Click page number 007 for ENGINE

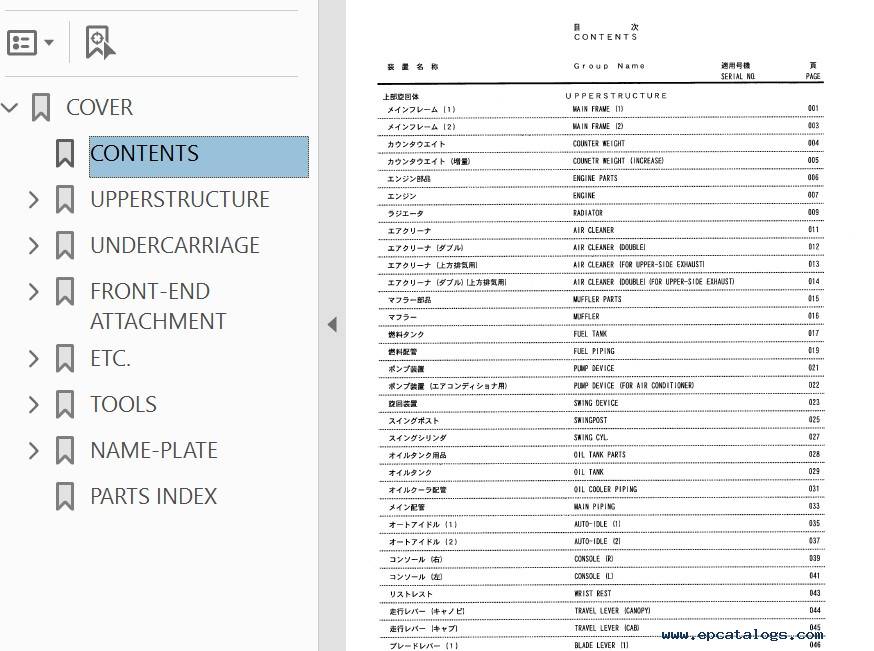[813, 195]
